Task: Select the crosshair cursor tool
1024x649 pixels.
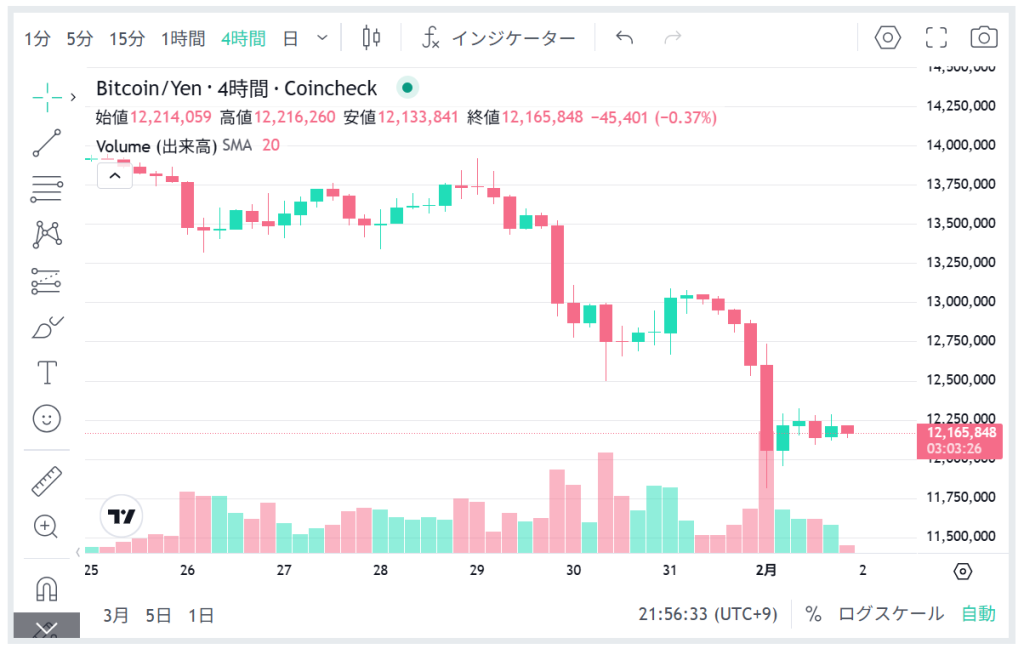Action: [x=46, y=96]
